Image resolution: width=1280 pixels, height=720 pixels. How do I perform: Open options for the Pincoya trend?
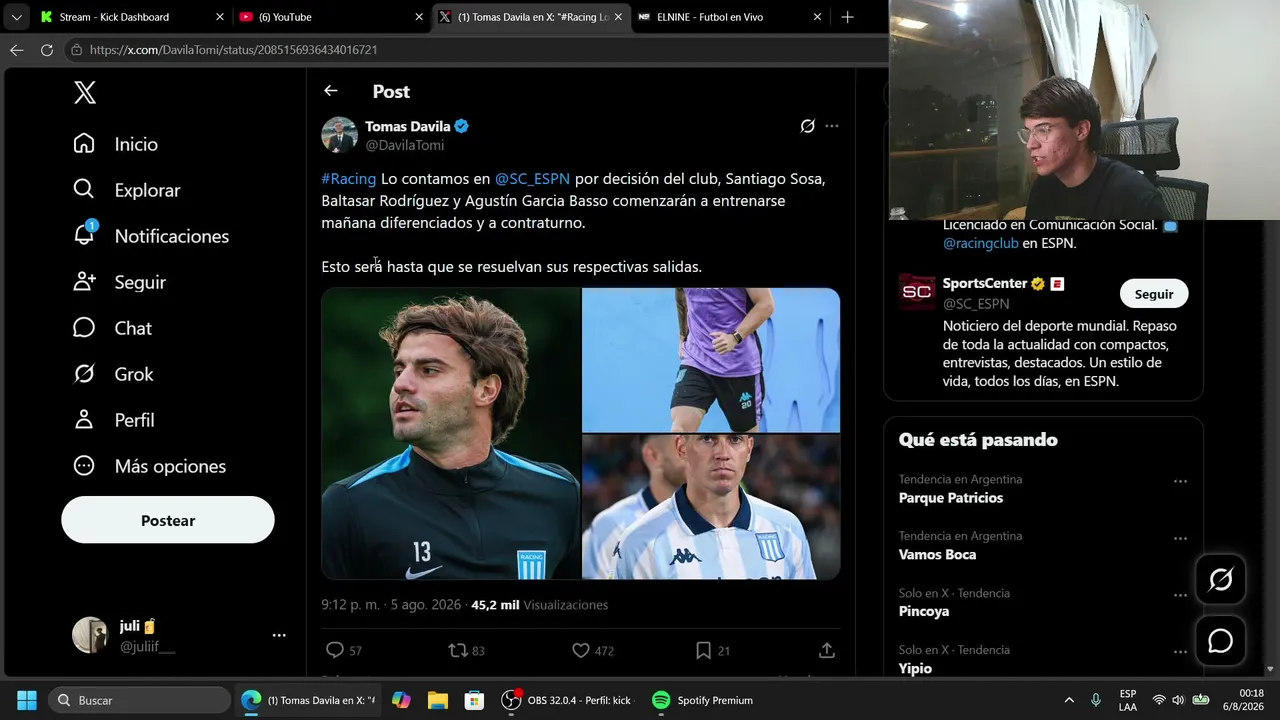[x=1180, y=595]
